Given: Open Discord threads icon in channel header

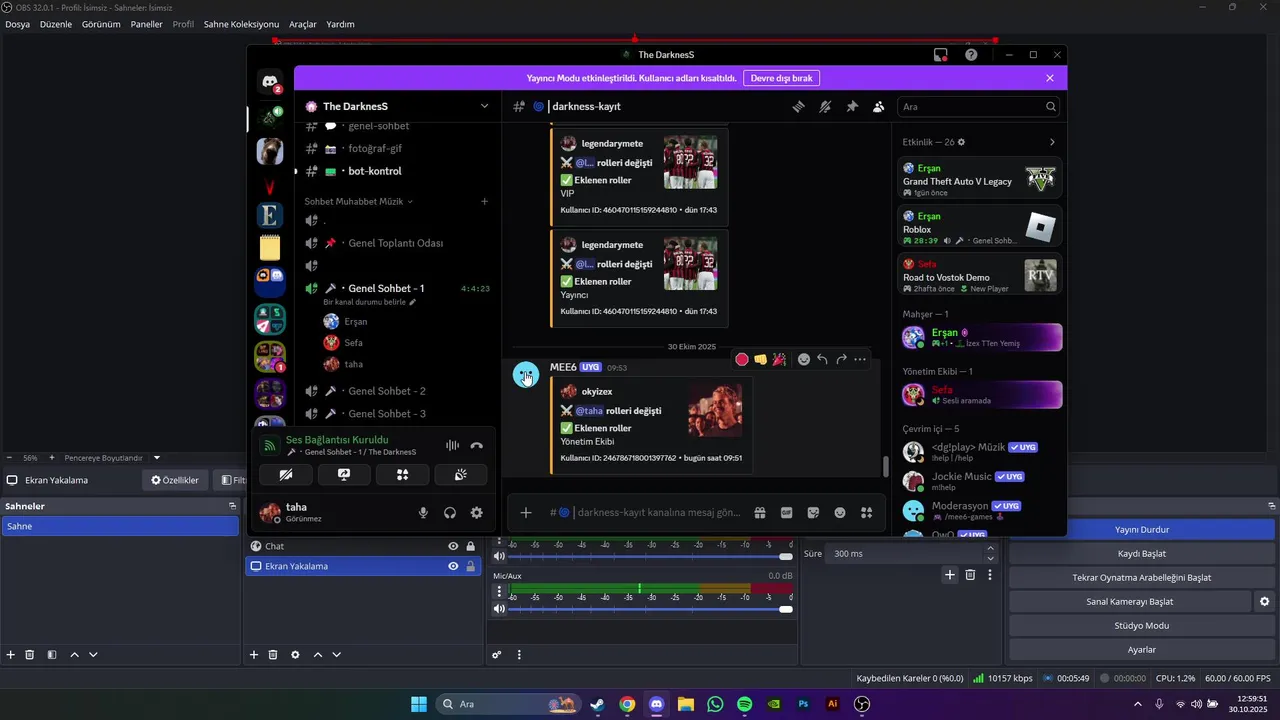Looking at the screenshot, I should [798, 106].
